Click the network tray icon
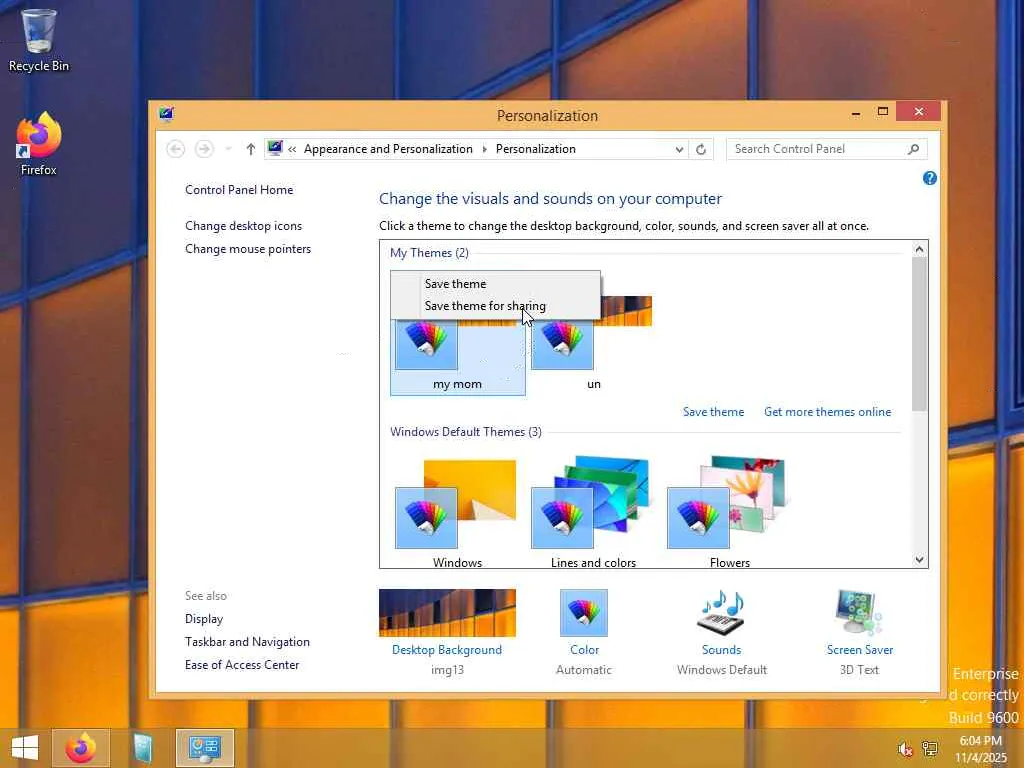Viewport: 1024px width, 768px height. pyautogui.click(x=930, y=748)
